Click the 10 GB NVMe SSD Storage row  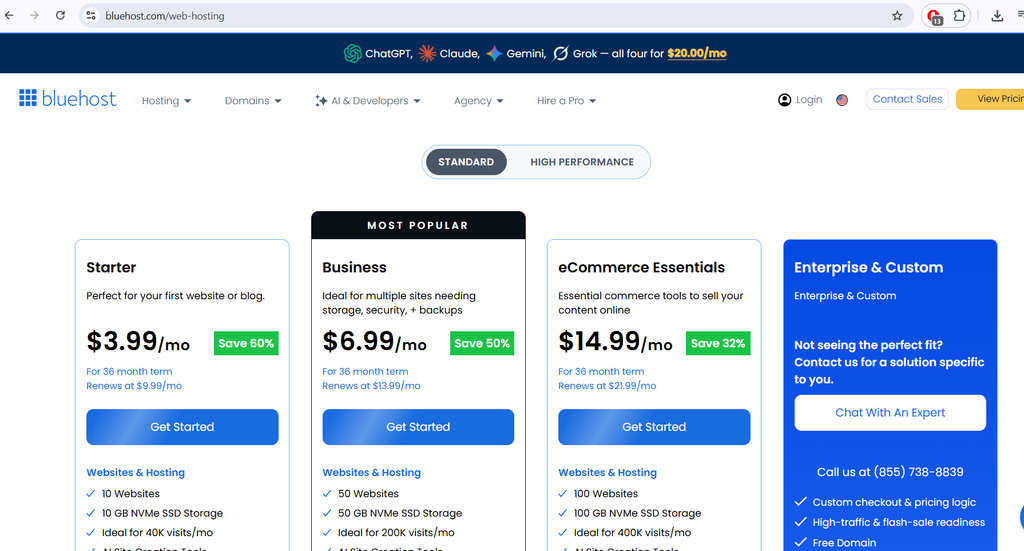(155, 513)
